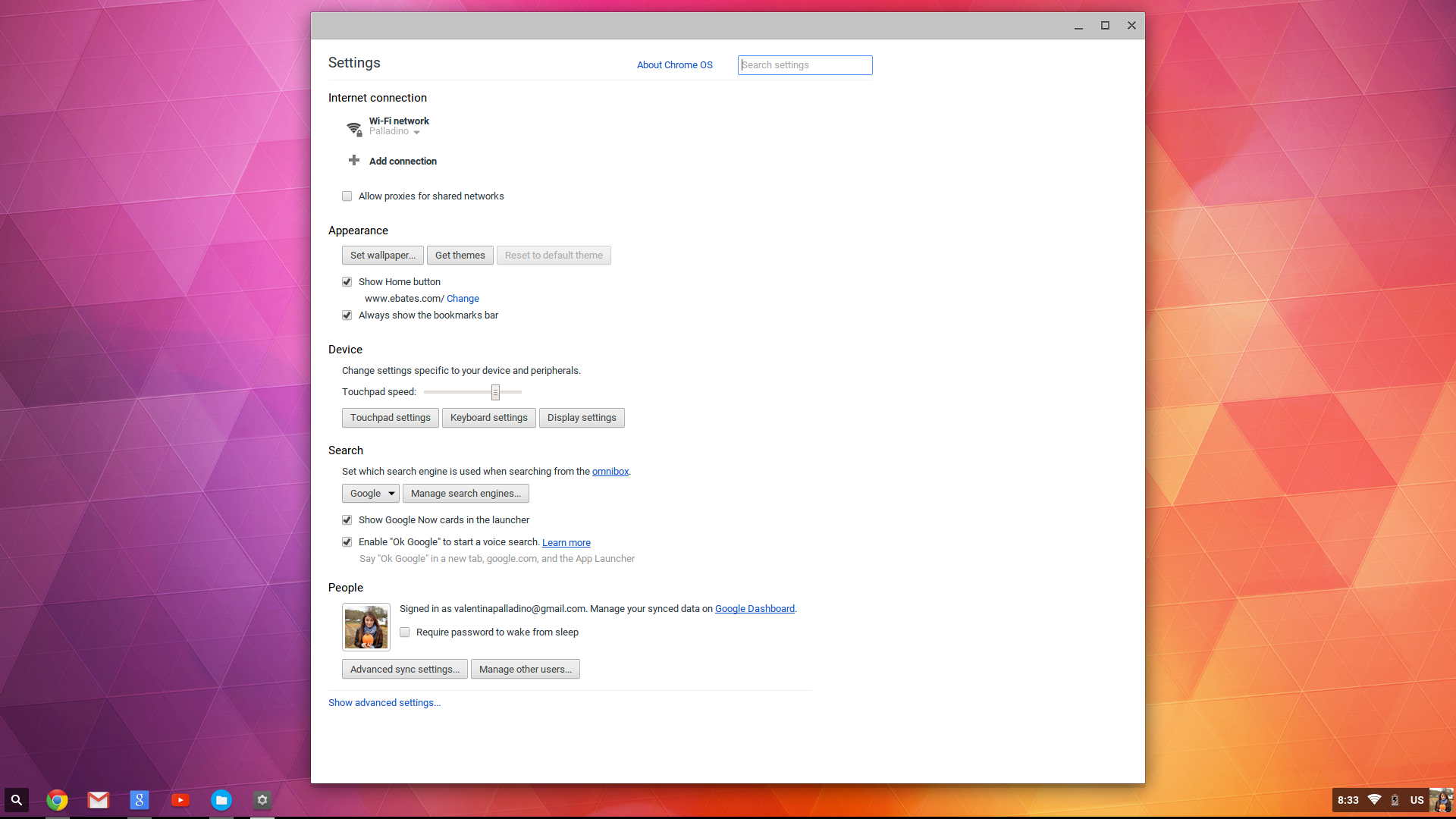Open the search launcher icon
The image size is (1456, 819).
[x=16, y=800]
